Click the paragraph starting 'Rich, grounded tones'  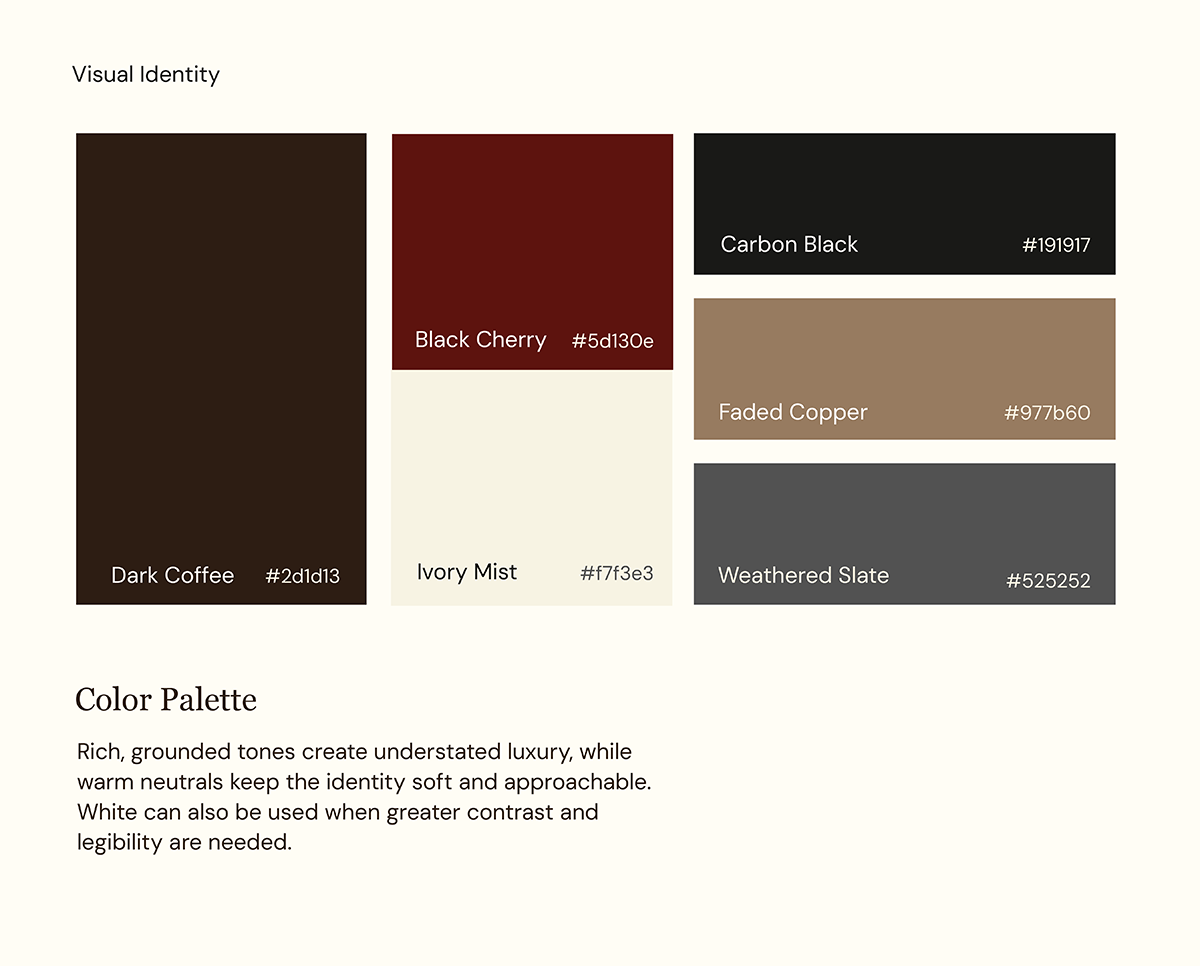[364, 797]
